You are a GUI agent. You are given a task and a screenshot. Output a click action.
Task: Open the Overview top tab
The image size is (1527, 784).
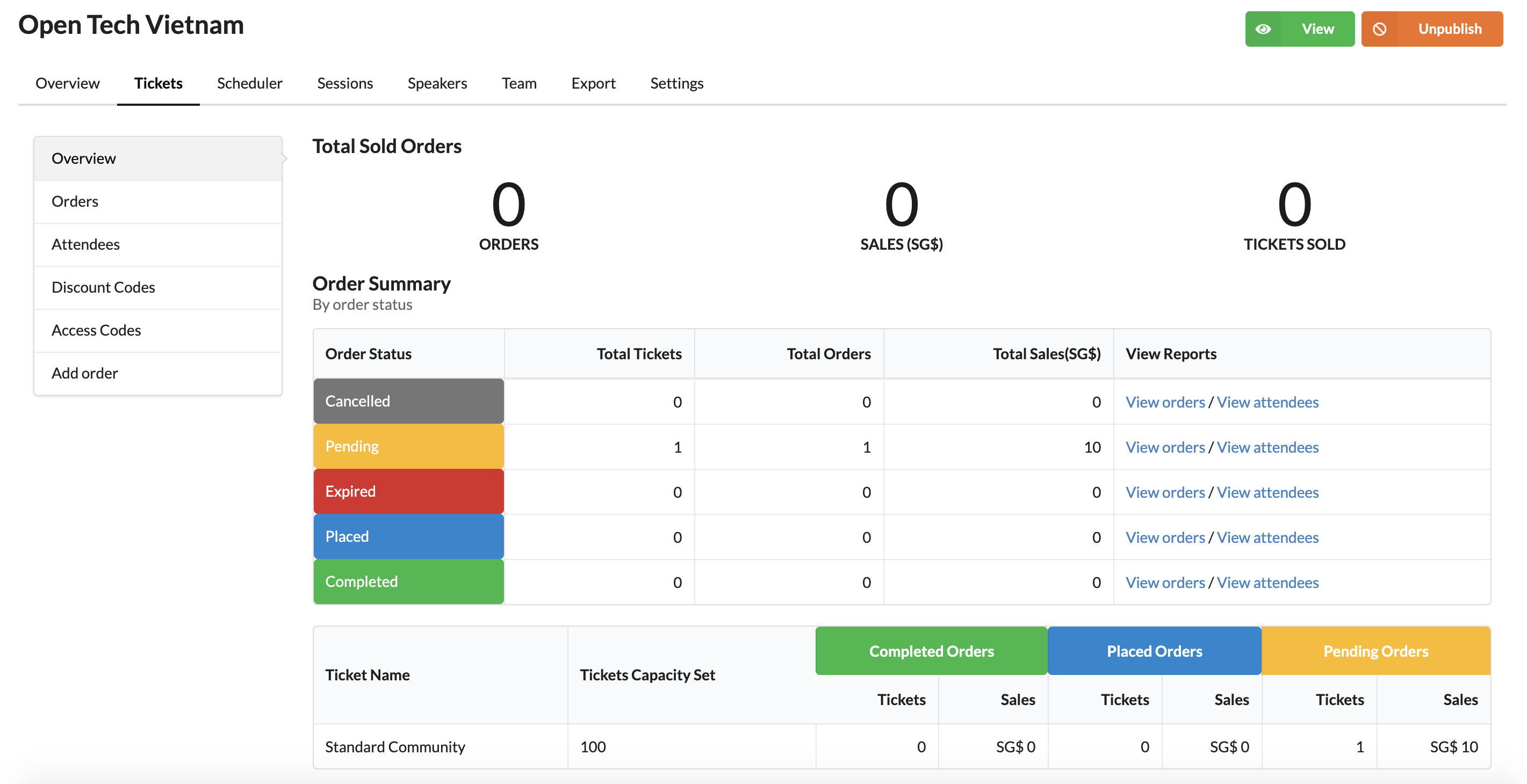point(68,83)
